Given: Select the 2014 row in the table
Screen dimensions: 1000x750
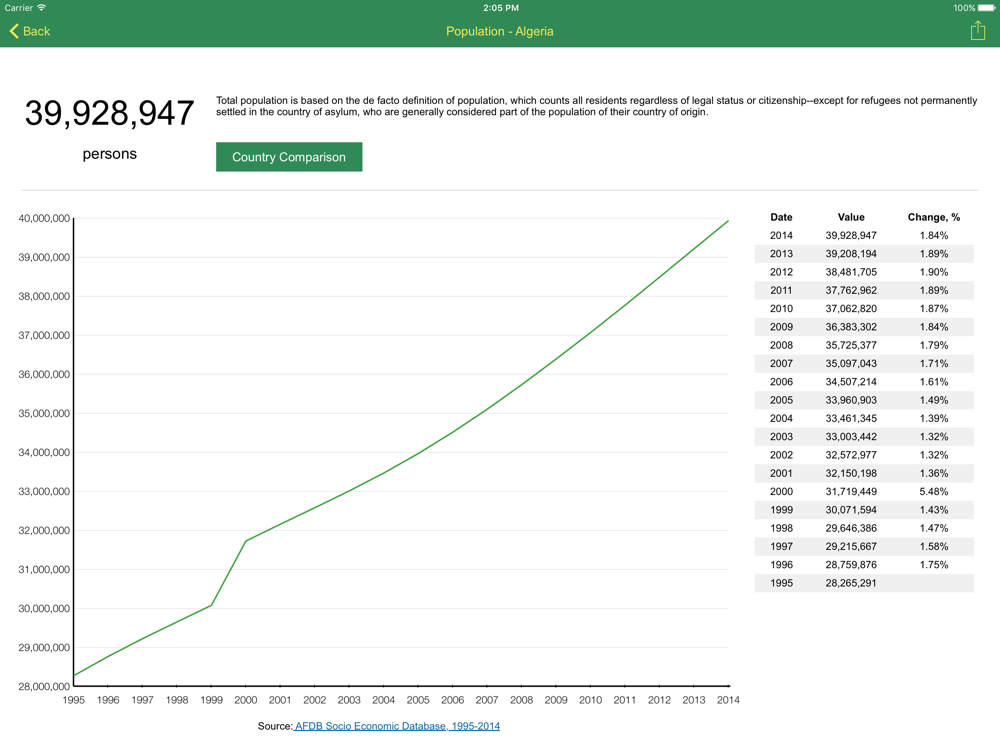Looking at the screenshot, I should (864, 236).
